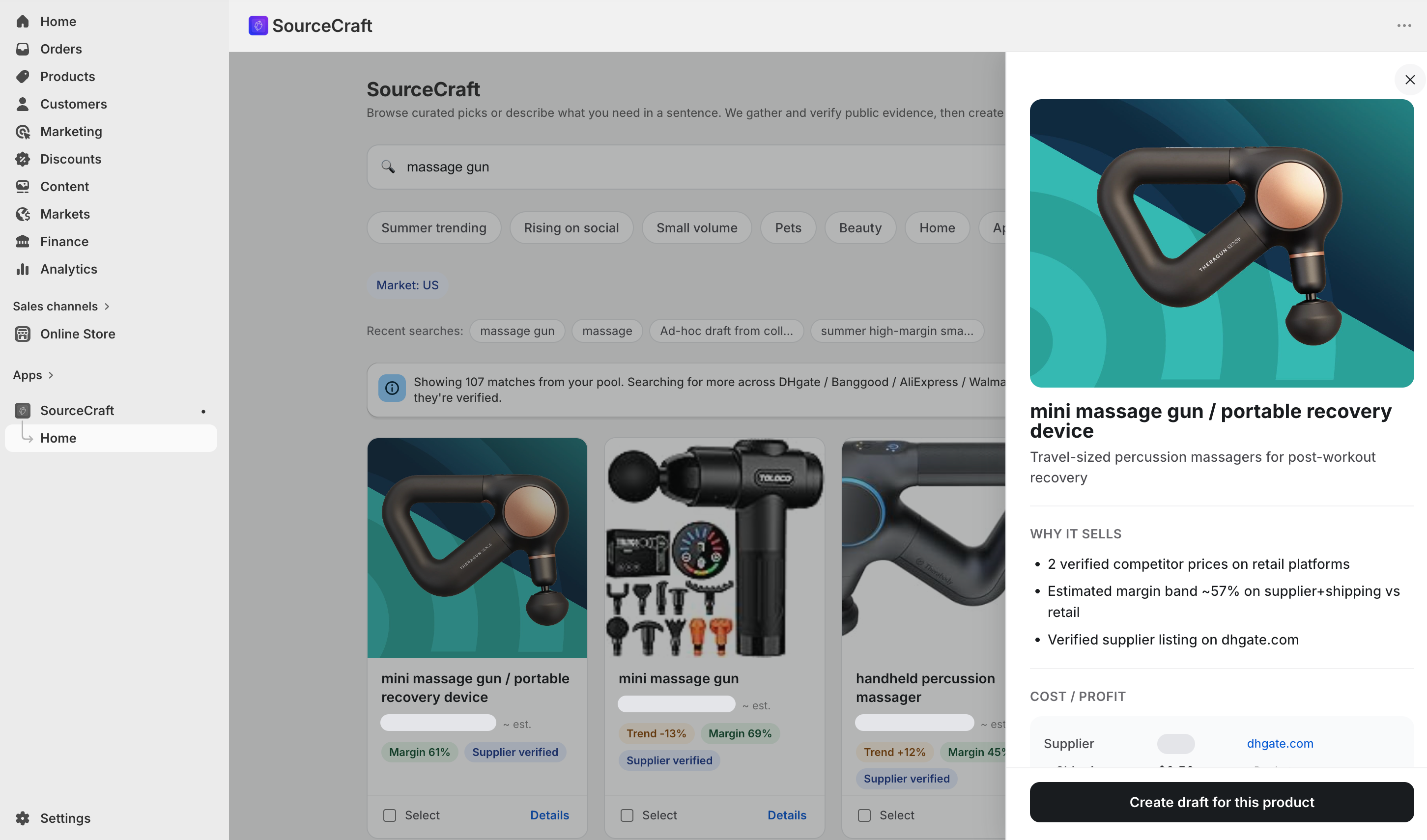Filter by Rising on social chip
Screen dimensions: 1427x840
click(x=571, y=227)
